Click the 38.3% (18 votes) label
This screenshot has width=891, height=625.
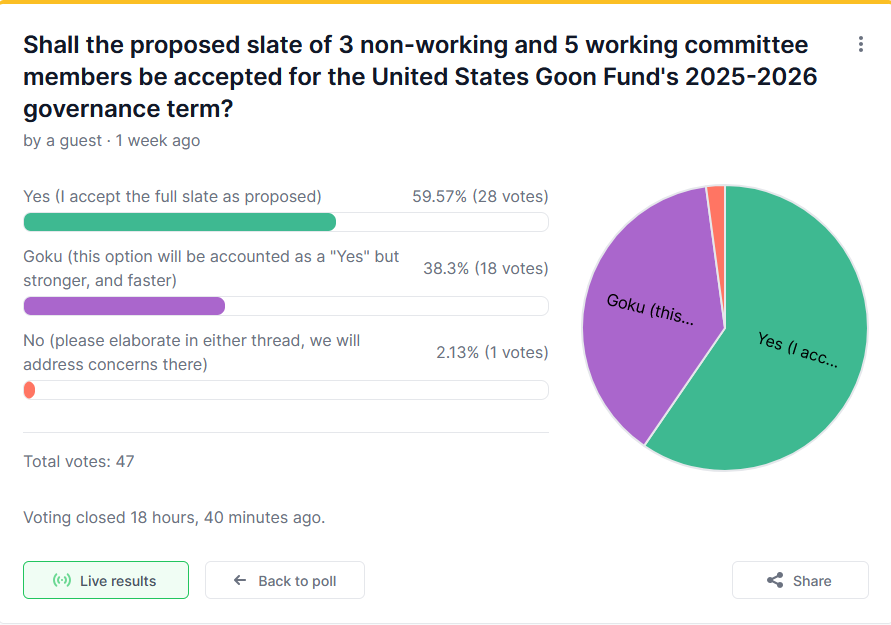485,269
